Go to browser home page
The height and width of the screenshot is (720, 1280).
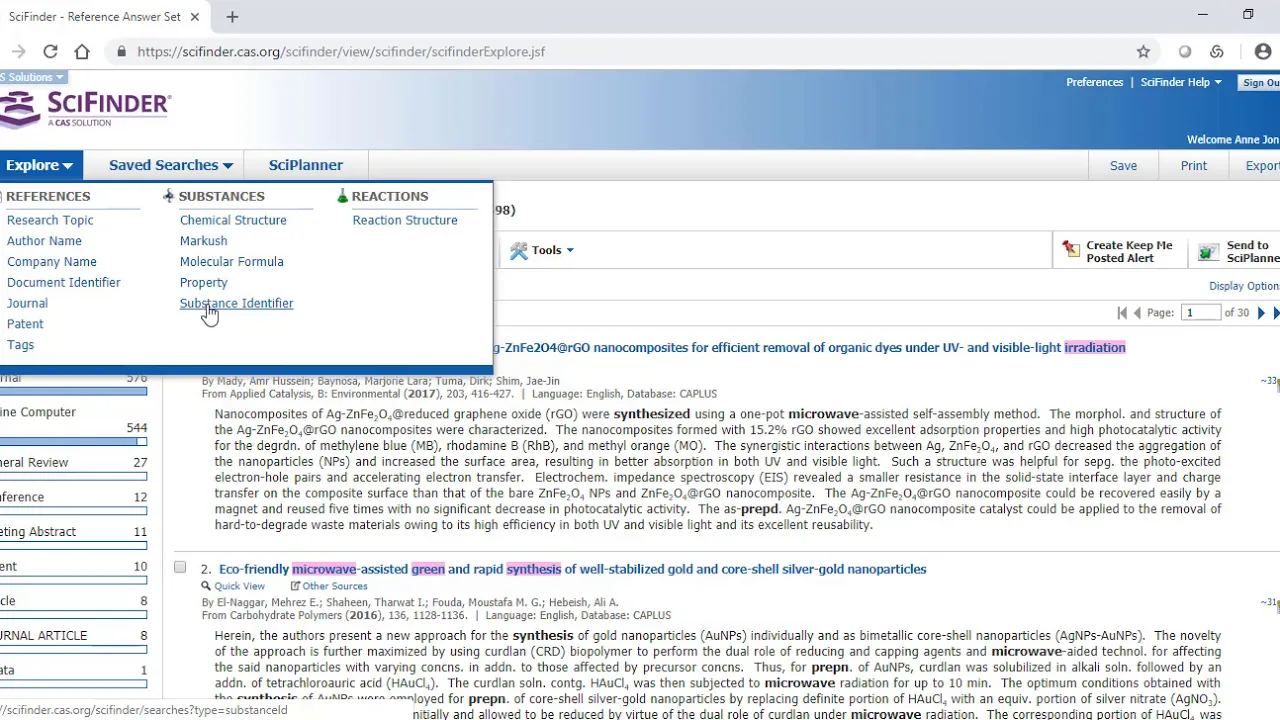click(82, 52)
